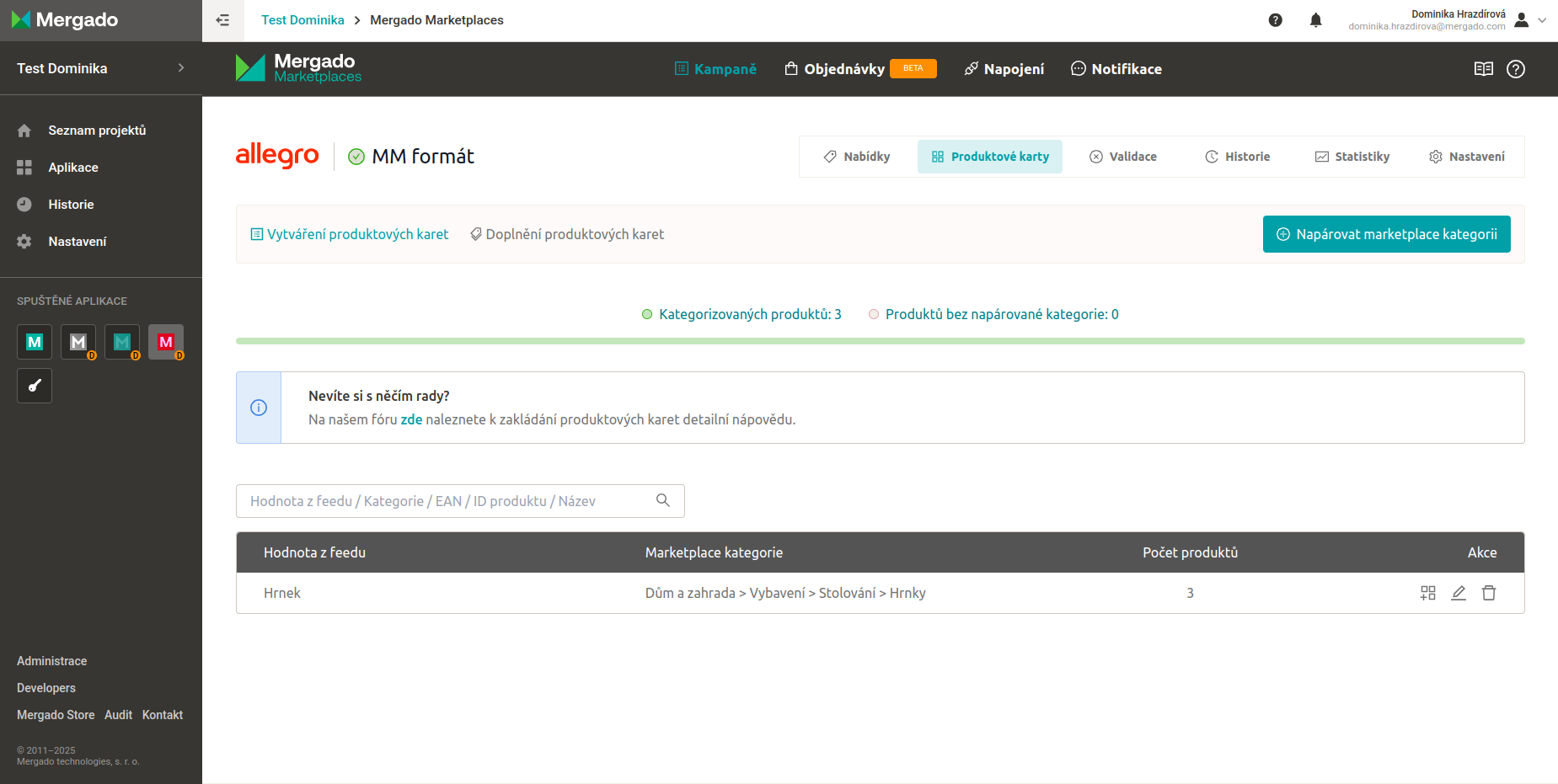Open the campaign Nastavení tab
The width and height of the screenshot is (1558, 784).
point(1467,157)
